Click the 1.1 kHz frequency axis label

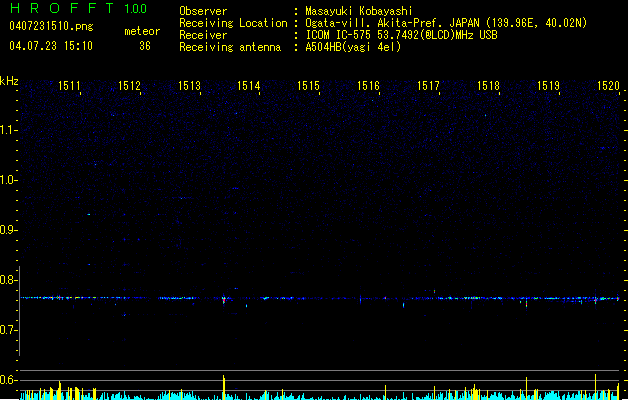click(8, 130)
